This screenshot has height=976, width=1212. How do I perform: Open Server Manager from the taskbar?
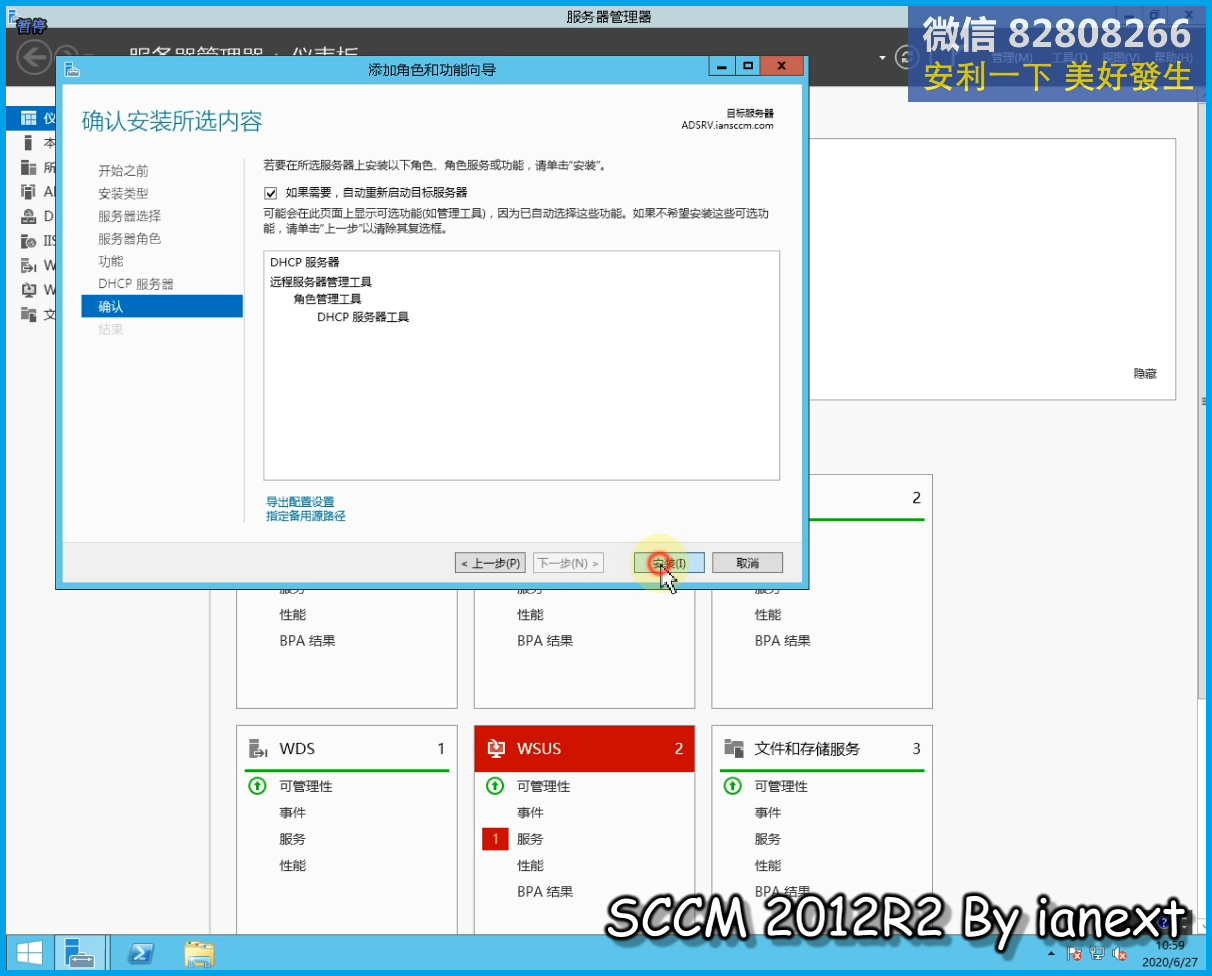point(80,953)
